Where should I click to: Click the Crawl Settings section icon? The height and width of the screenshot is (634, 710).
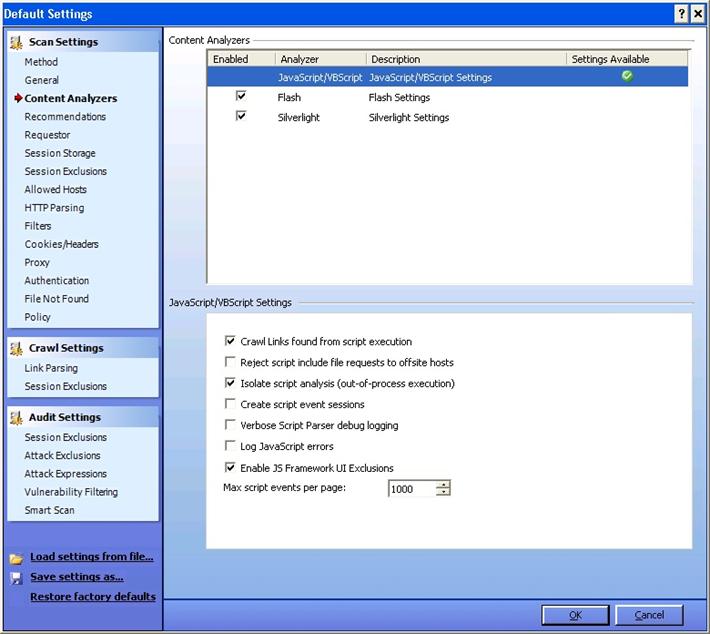point(16,348)
